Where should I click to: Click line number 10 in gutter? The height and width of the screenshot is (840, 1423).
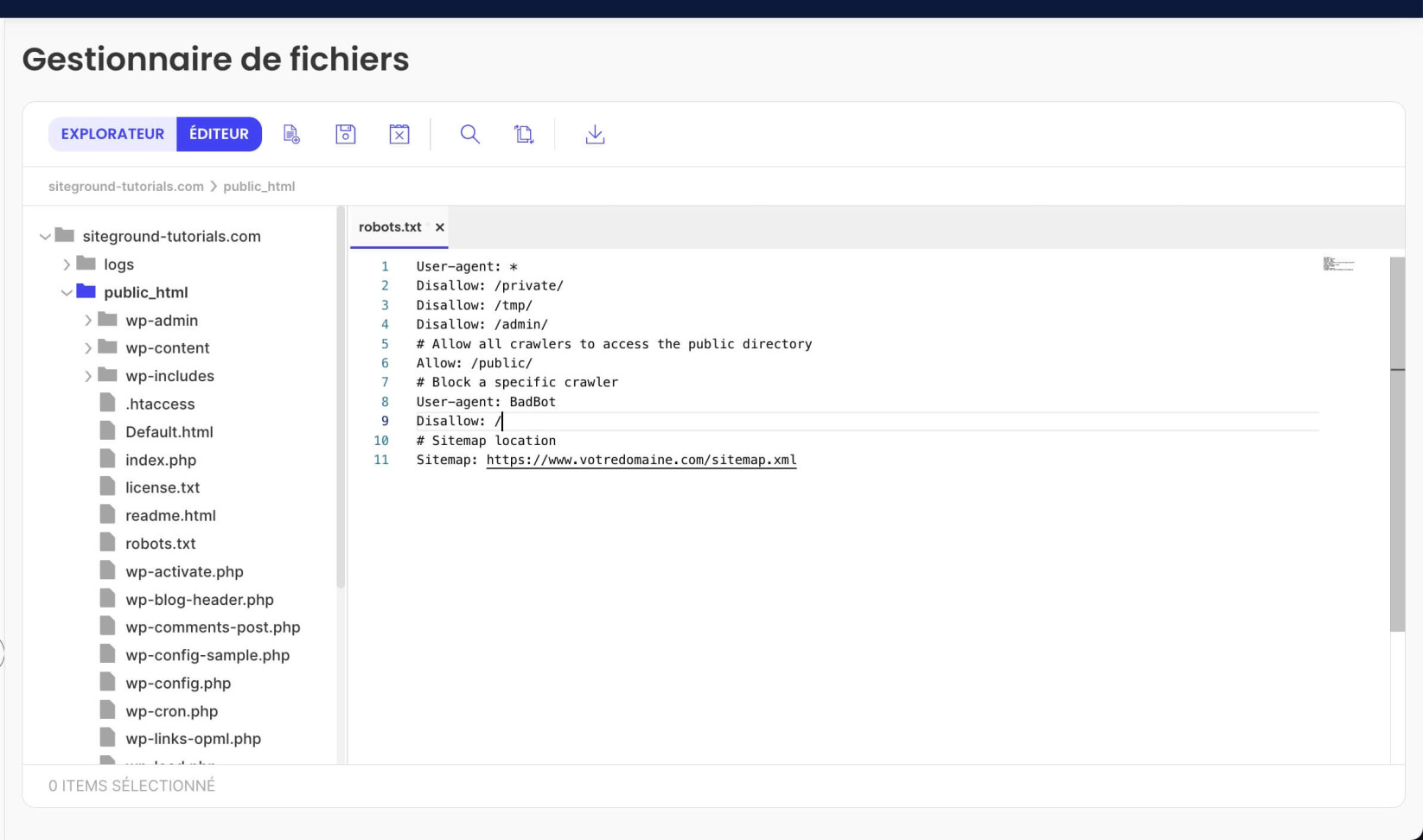click(x=381, y=441)
